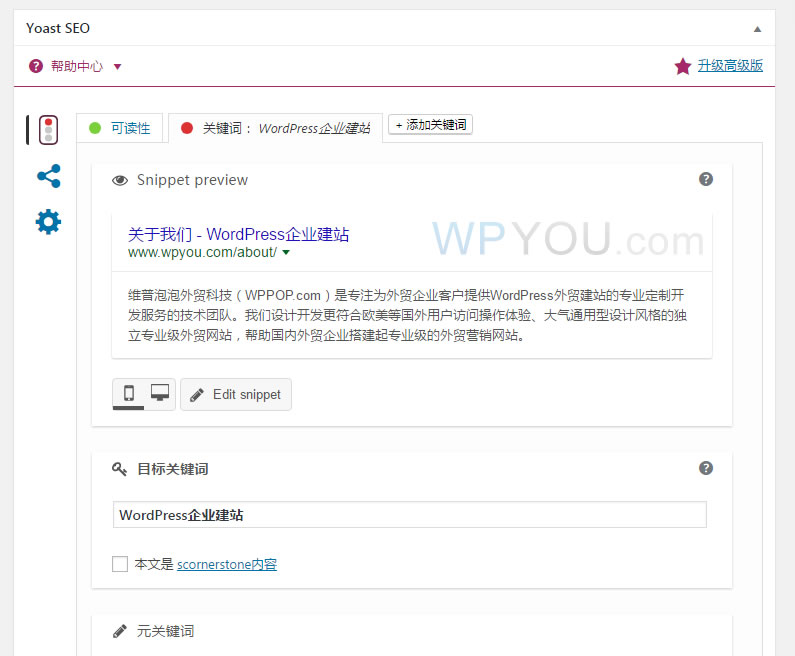
Task: Expand the help center dropdown arrow
Action: (x=117, y=66)
